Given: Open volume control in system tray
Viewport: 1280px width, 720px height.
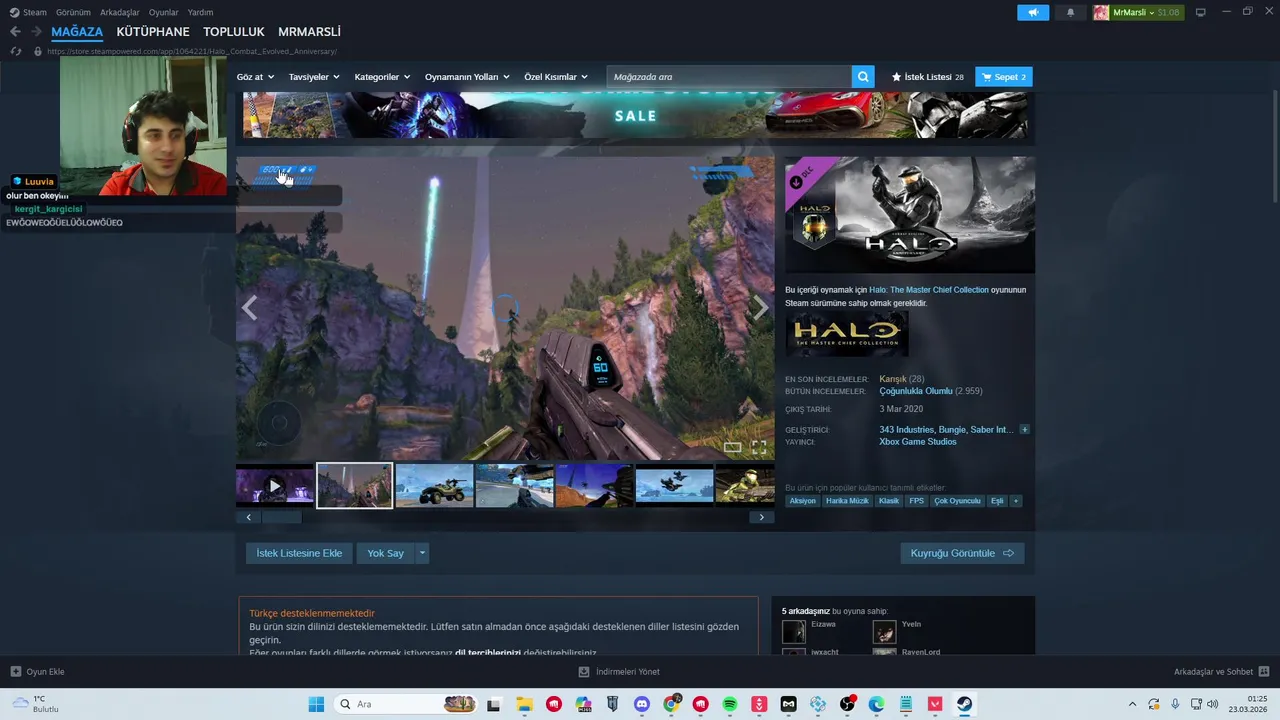Looking at the screenshot, I should (1213, 704).
